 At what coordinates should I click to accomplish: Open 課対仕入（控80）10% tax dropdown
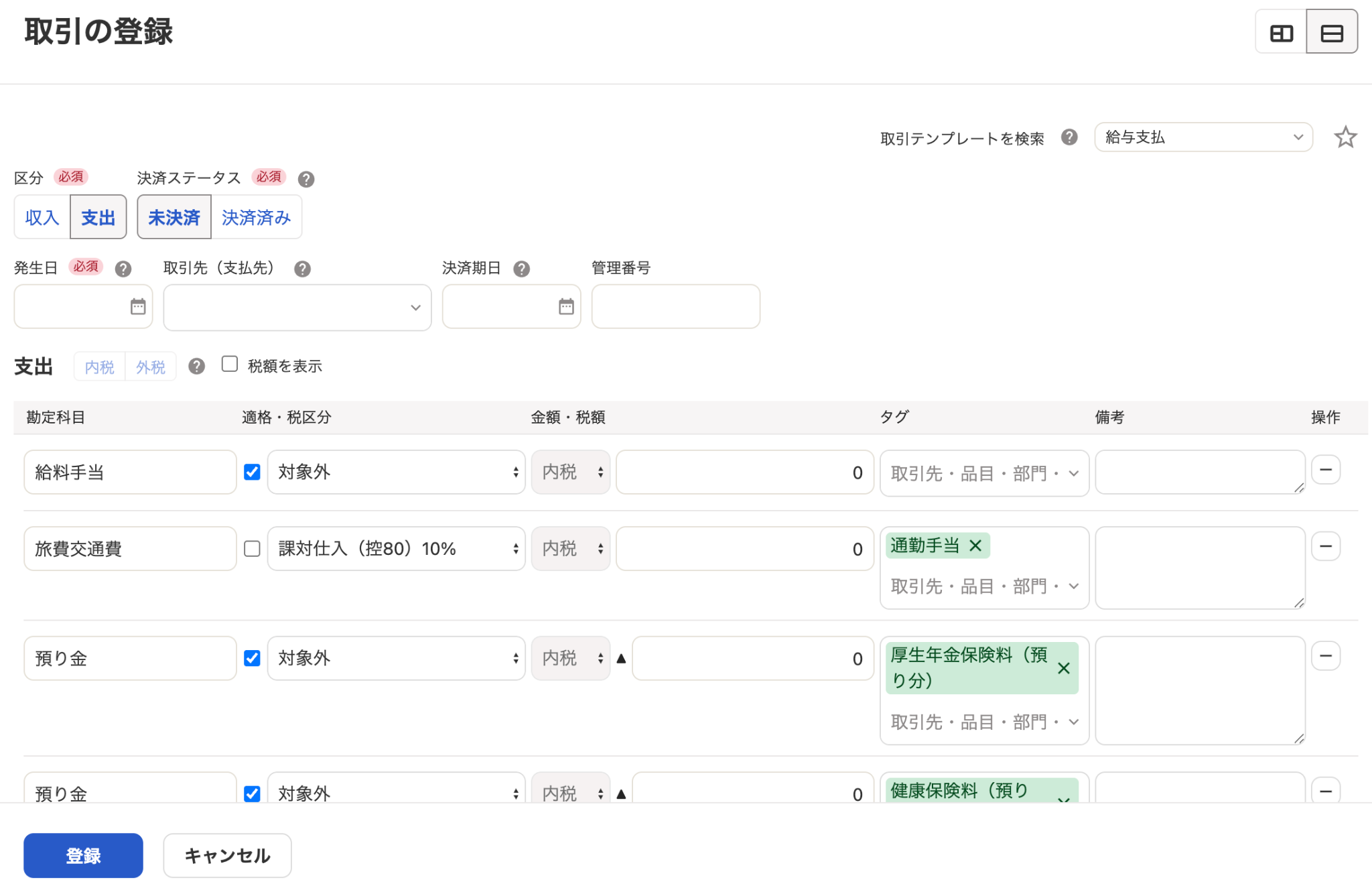point(396,548)
